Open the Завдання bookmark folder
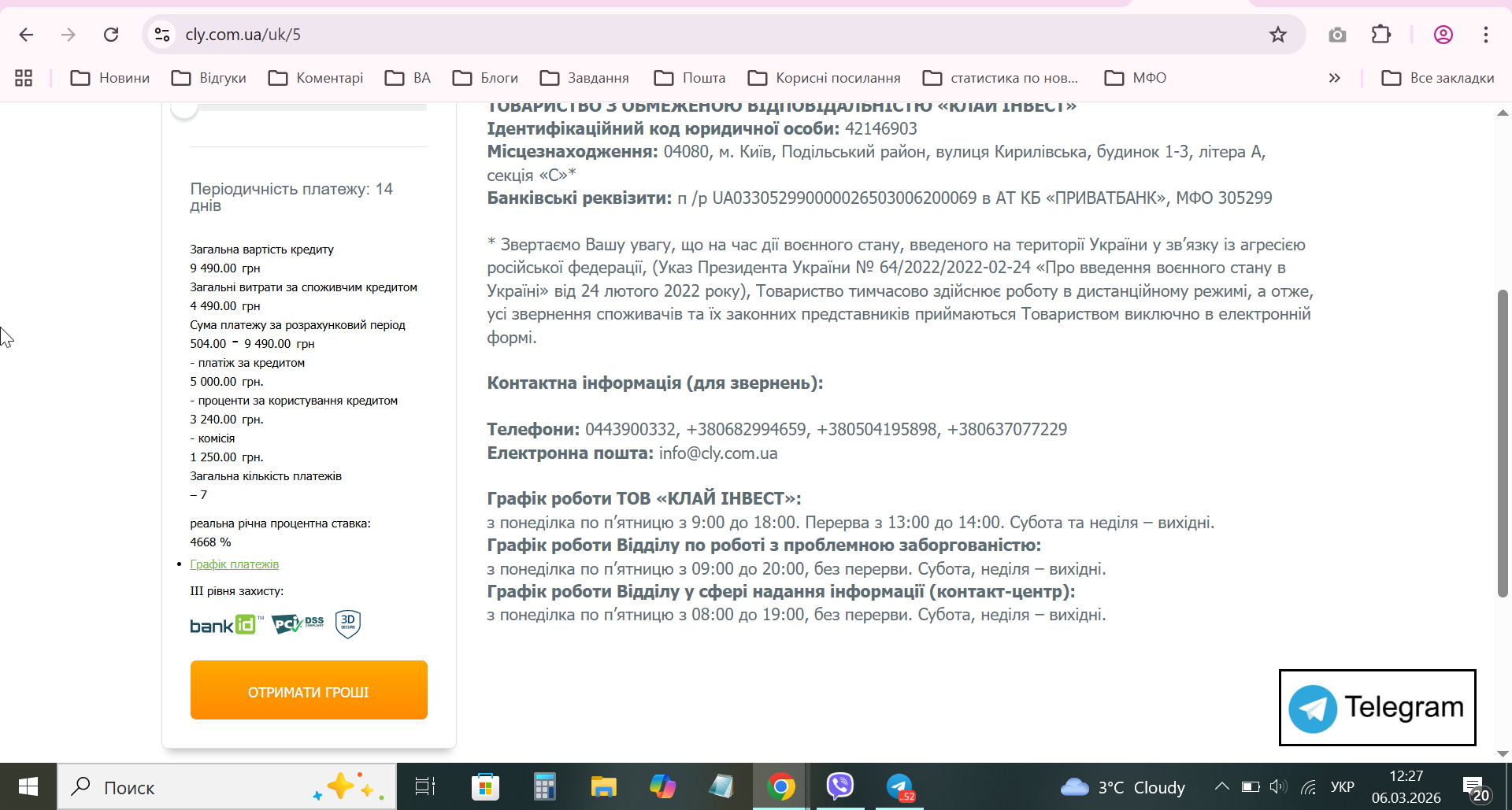 [x=584, y=78]
